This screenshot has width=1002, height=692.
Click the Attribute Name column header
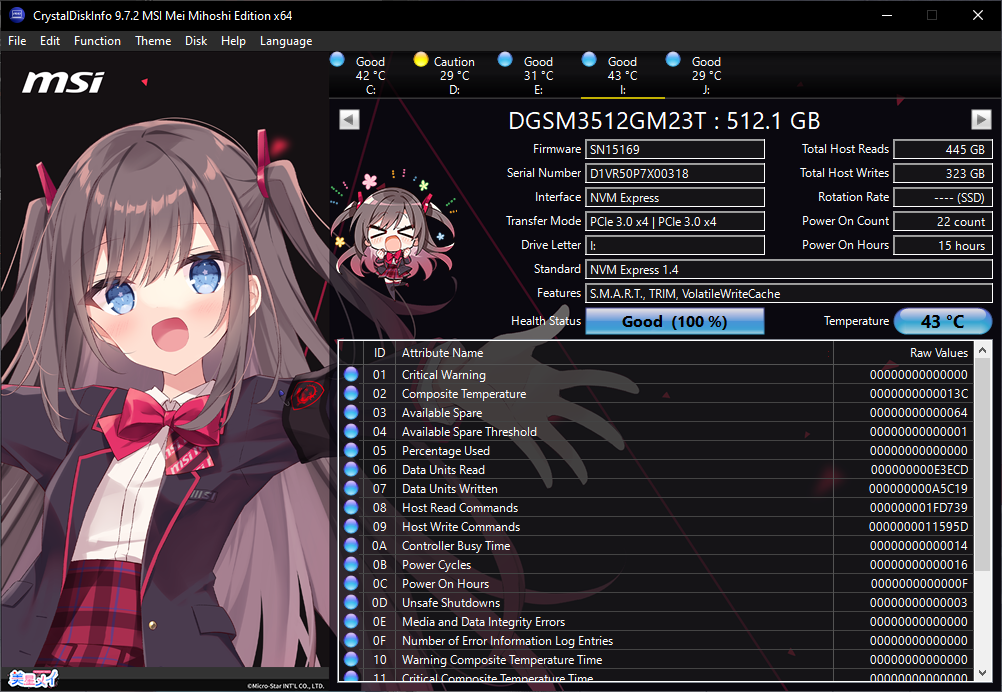(x=614, y=353)
